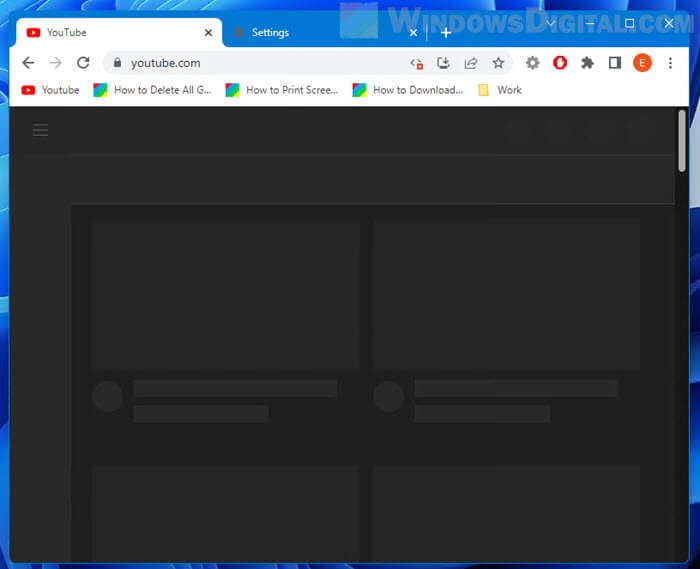Open the profile avatar labeled E
The height and width of the screenshot is (569, 700).
642,63
